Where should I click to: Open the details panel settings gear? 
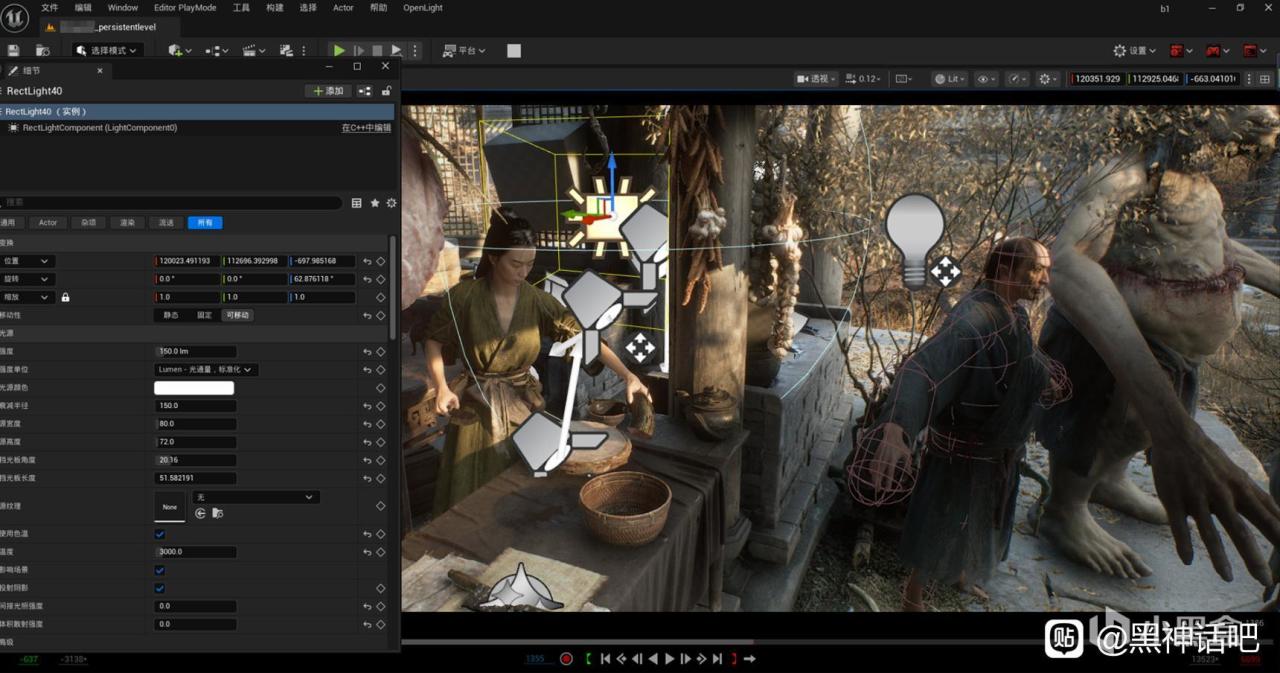(391, 203)
